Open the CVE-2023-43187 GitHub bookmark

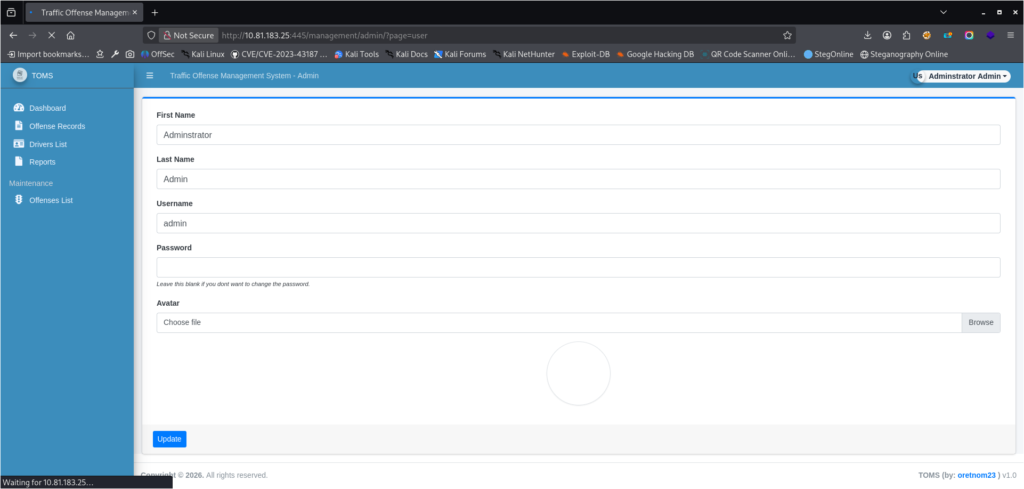(279, 54)
